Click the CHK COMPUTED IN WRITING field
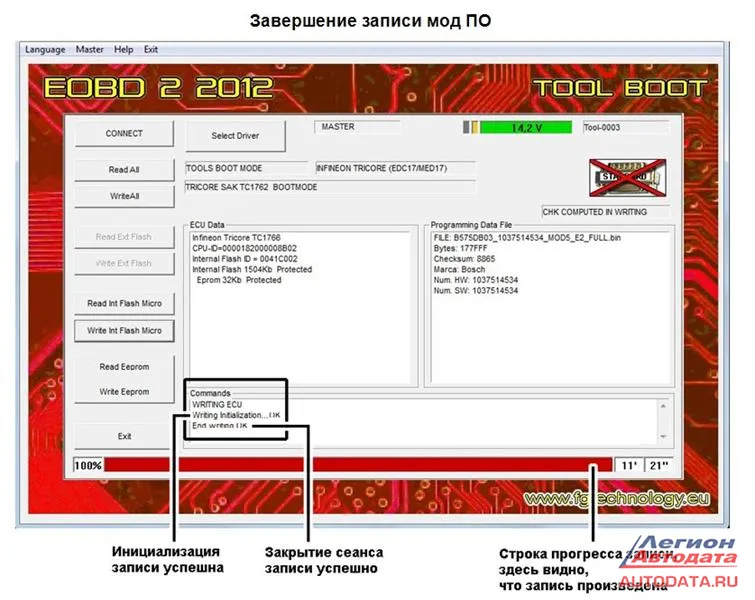755x600 pixels. coord(606,212)
